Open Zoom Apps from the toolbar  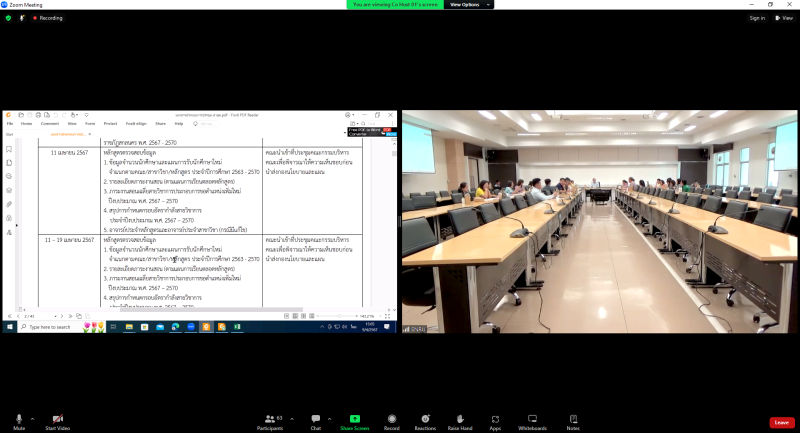(x=495, y=419)
